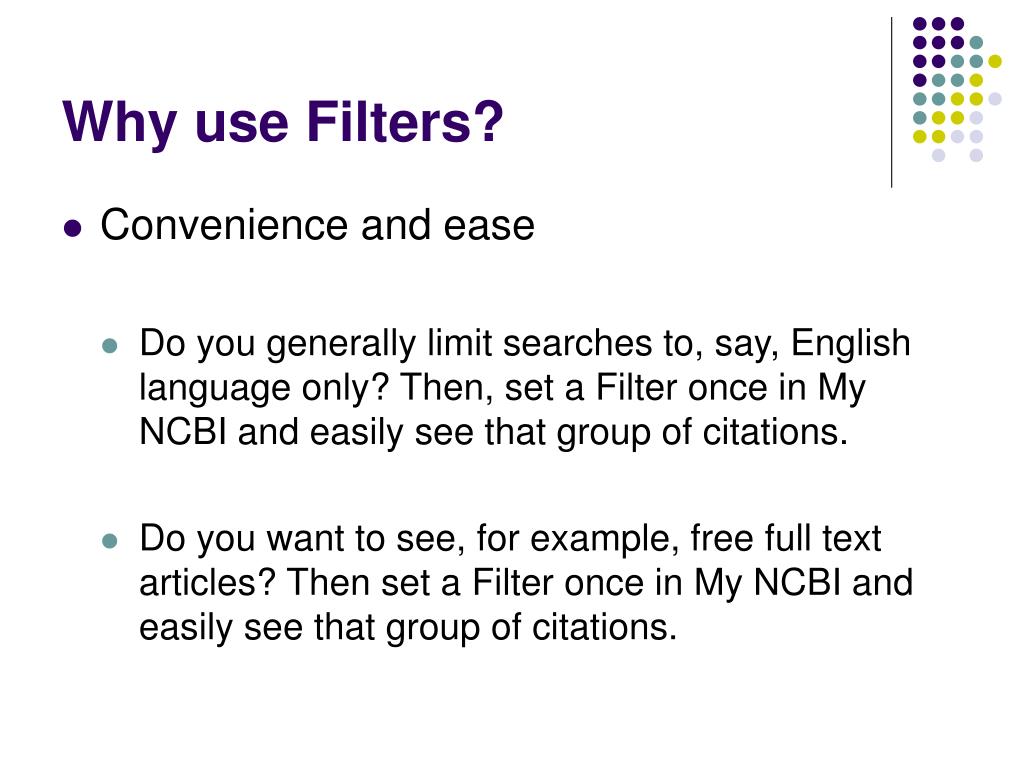Click 'easily see that group of citations' last line
The height and width of the screenshot is (768, 1024).
[408, 627]
